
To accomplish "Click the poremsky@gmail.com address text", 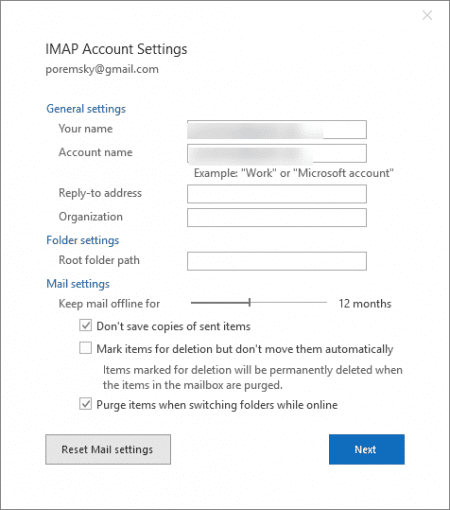I will coord(102,69).
